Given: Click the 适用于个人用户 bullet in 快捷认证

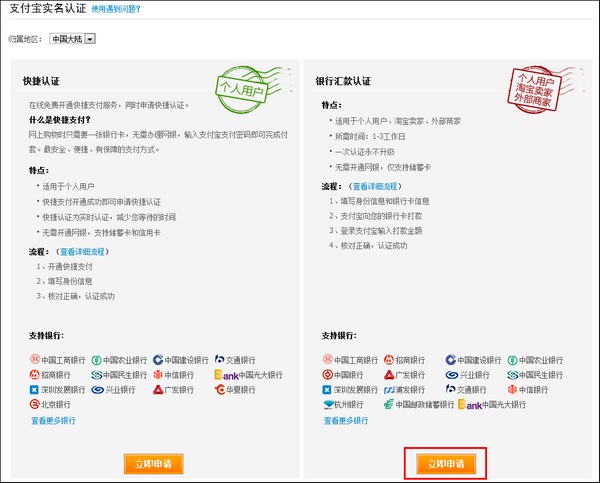Looking at the screenshot, I should click(x=68, y=186).
